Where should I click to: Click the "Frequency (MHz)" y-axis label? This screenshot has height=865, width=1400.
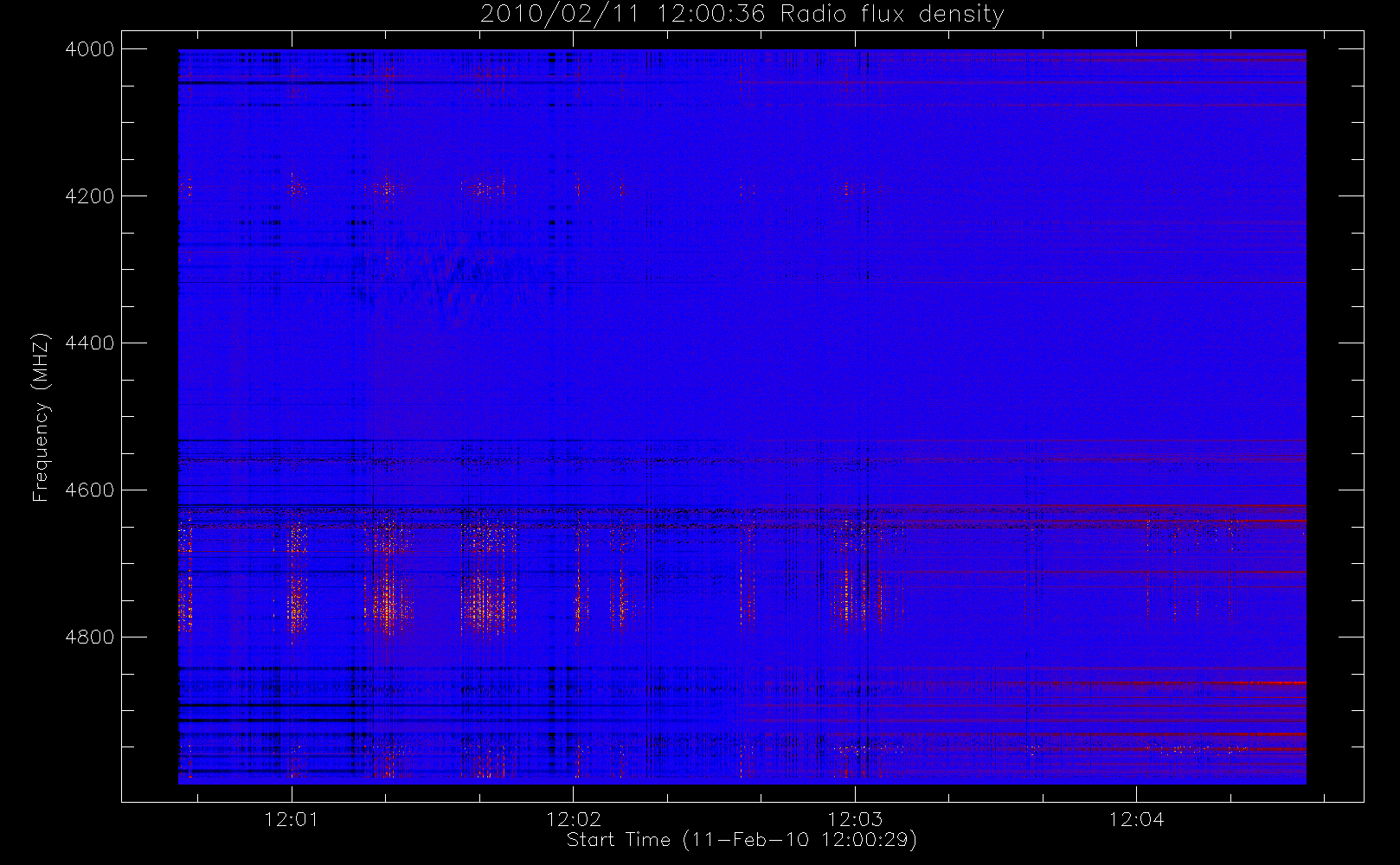point(41,417)
